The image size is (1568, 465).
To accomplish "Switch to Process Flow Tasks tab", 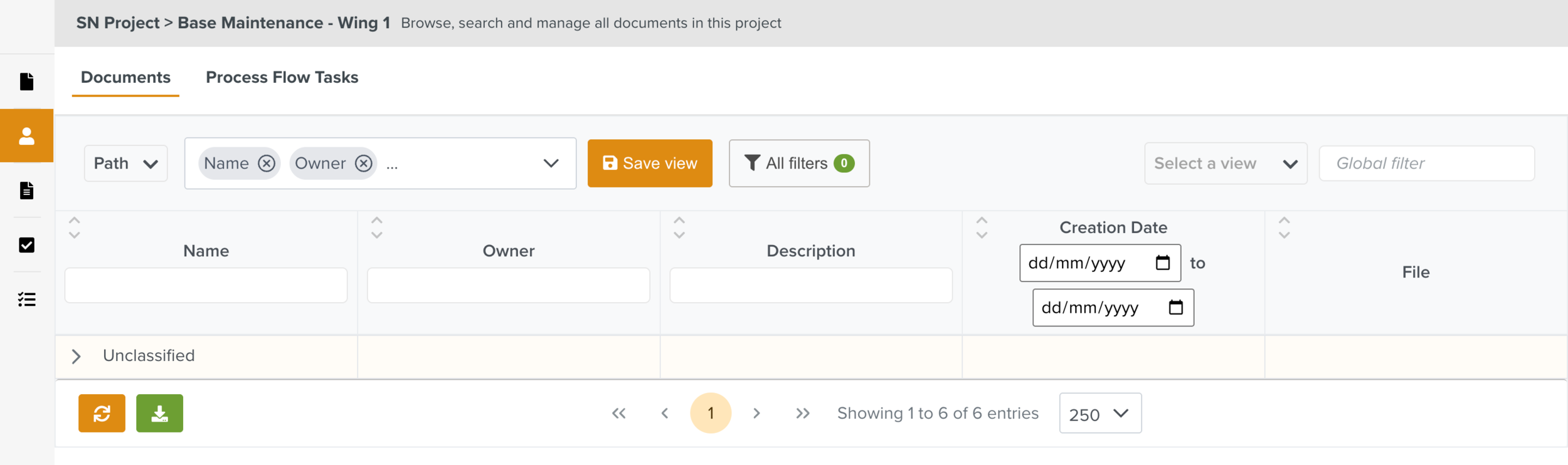I will click(x=282, y=77).
